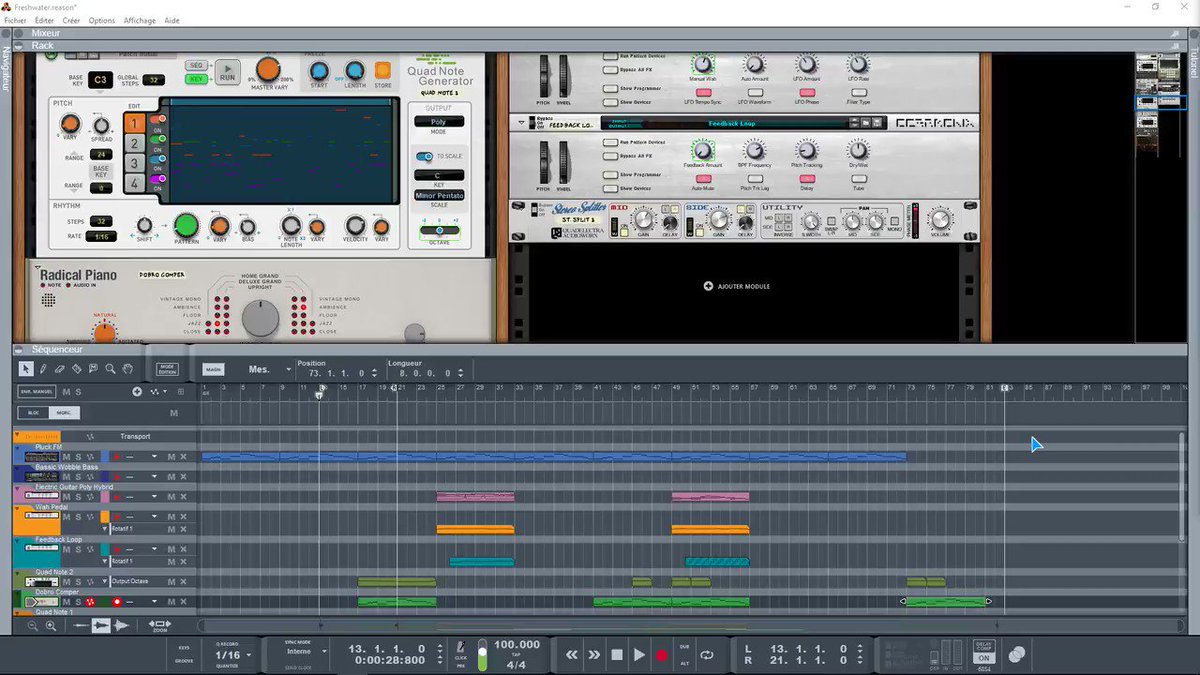Viewport: 1200px width, 675px height.
Task: Select the Pencil tool in sequencer toolbar
Action: point(43,369)
